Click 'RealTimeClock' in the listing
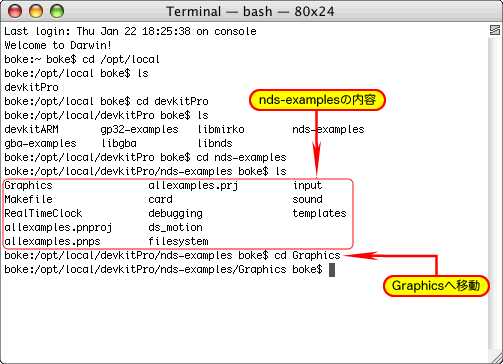The height and width of the screenshot is (364, 503). pos(43,213)
